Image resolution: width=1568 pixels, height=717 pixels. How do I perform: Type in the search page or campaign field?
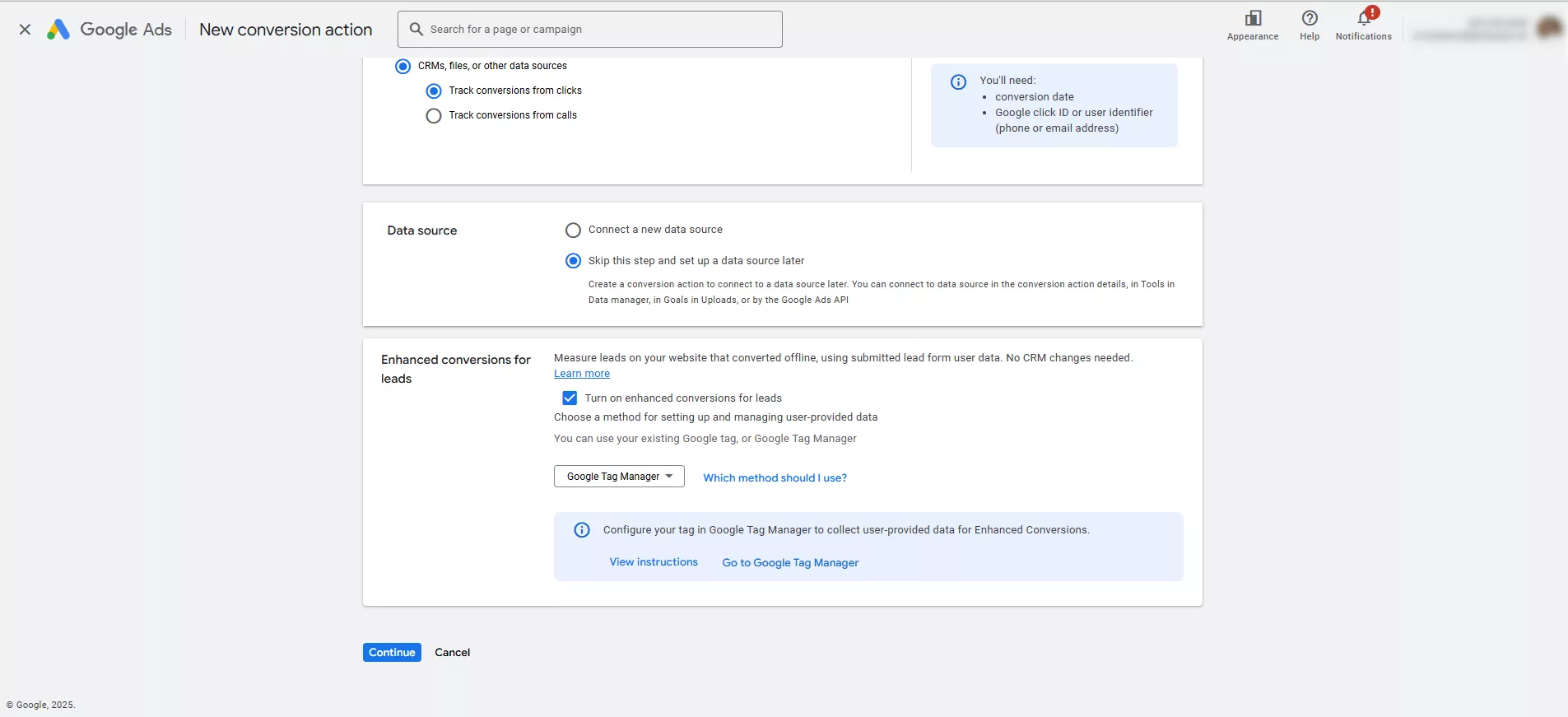pos(601,30)
